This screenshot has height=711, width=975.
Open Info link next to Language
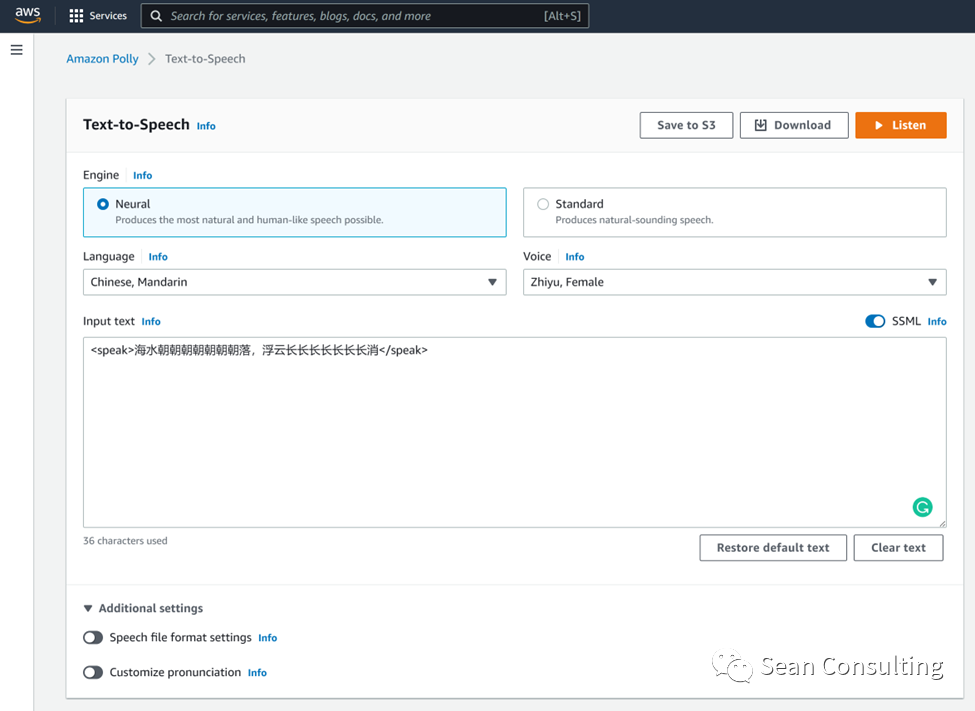pos(158,257)
